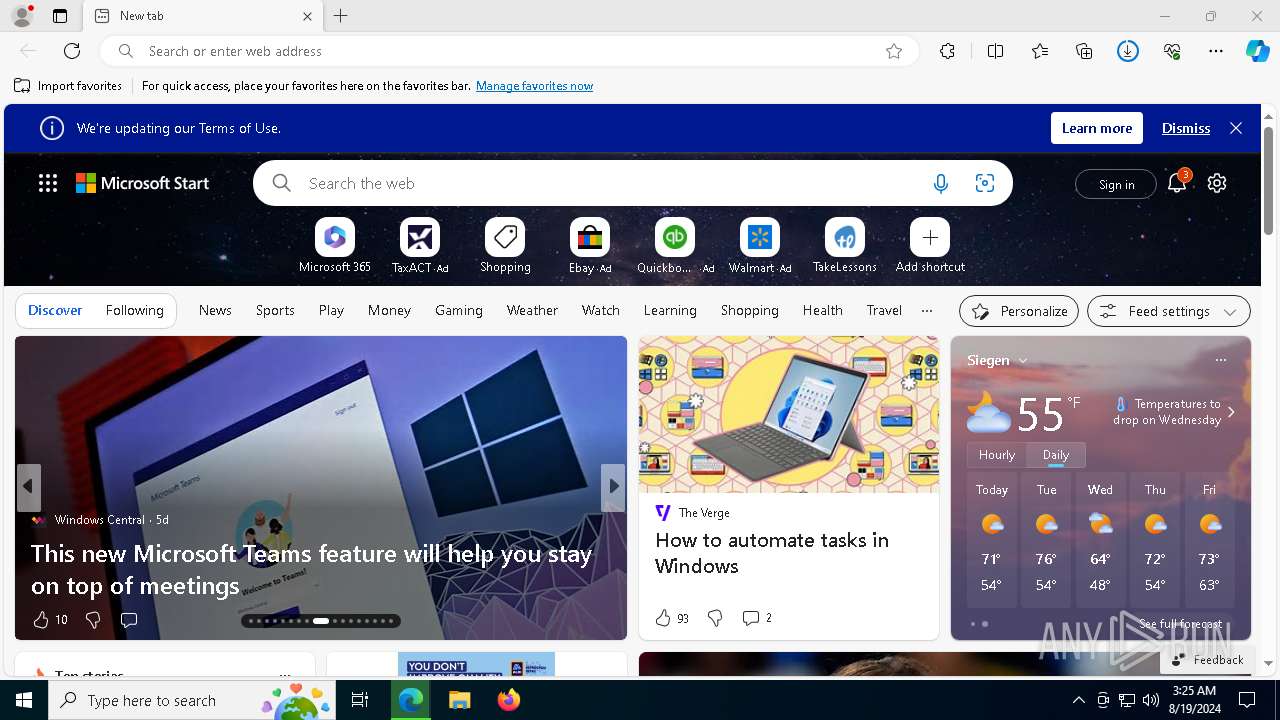
Task: Click Import favorites
Action: [x=68, y=86]
